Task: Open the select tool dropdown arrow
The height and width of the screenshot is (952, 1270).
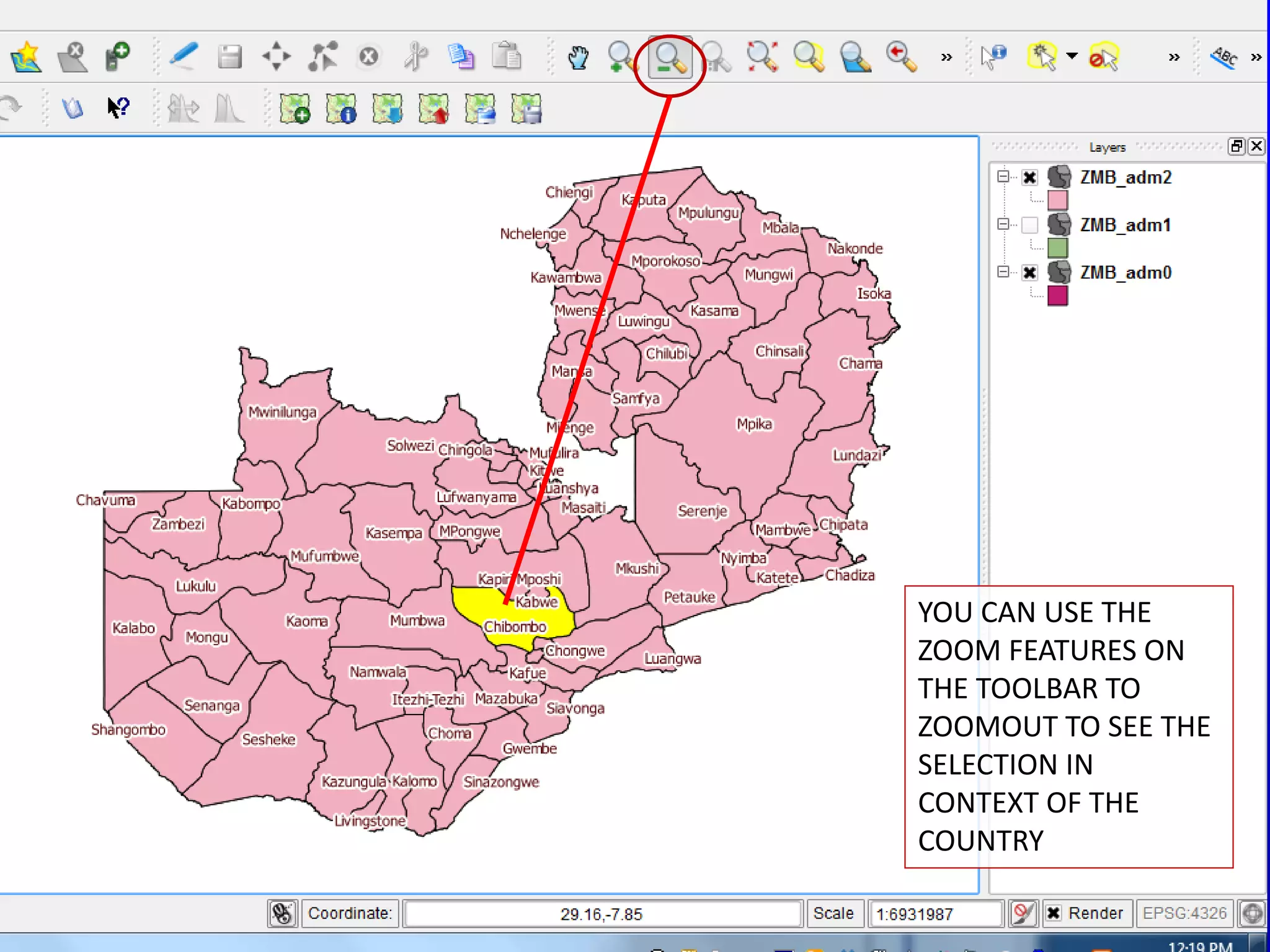Action: [1072, 56]
